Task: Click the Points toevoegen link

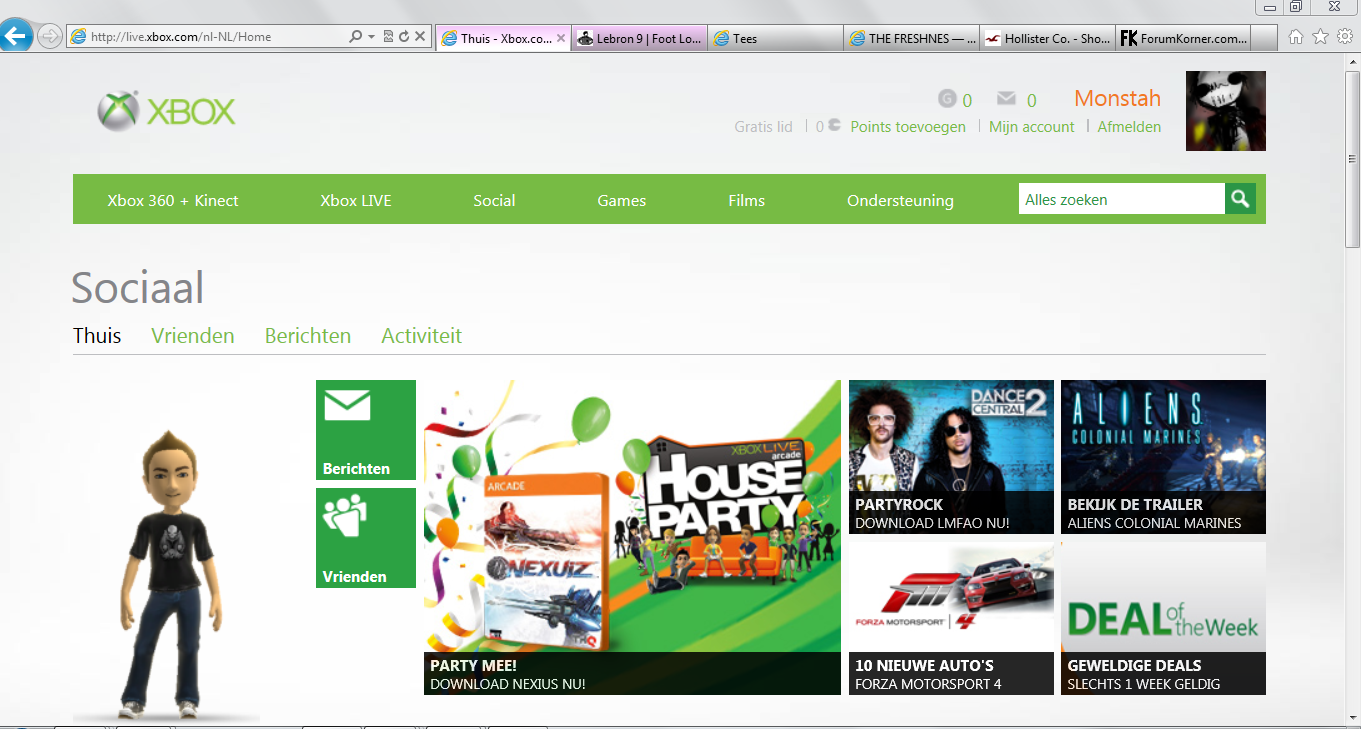Action: (x=908, y=127)
